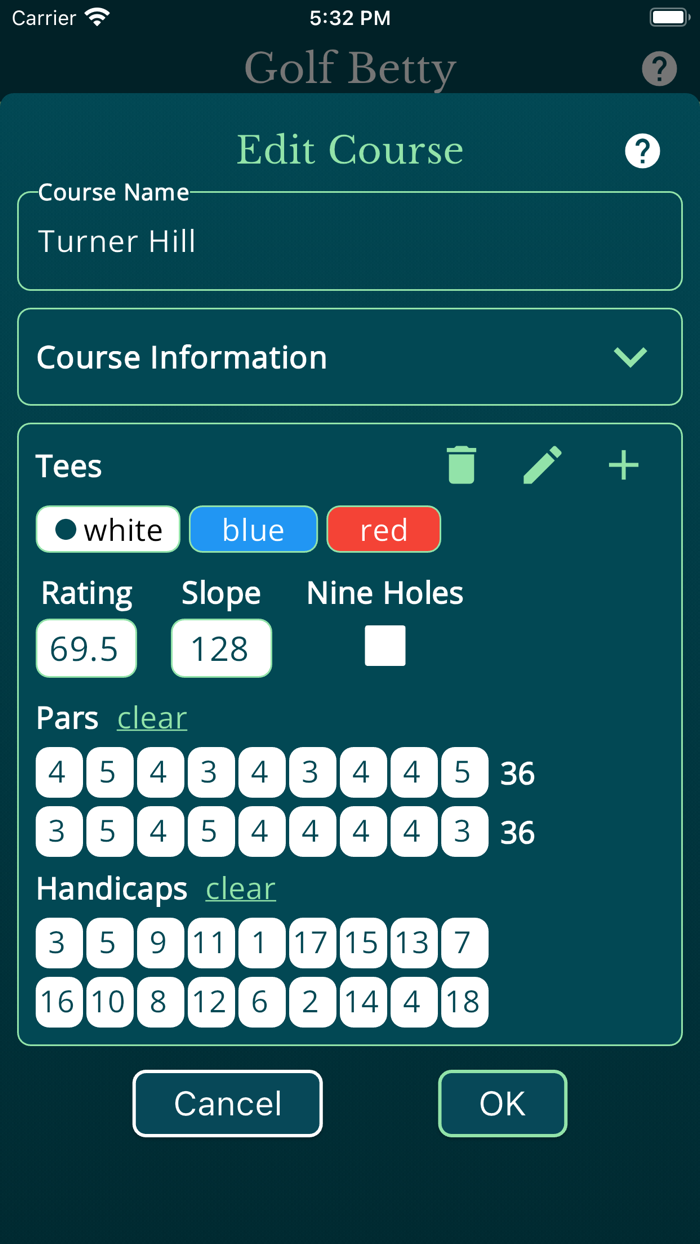Click the battery indicator

tap(668, 15)
